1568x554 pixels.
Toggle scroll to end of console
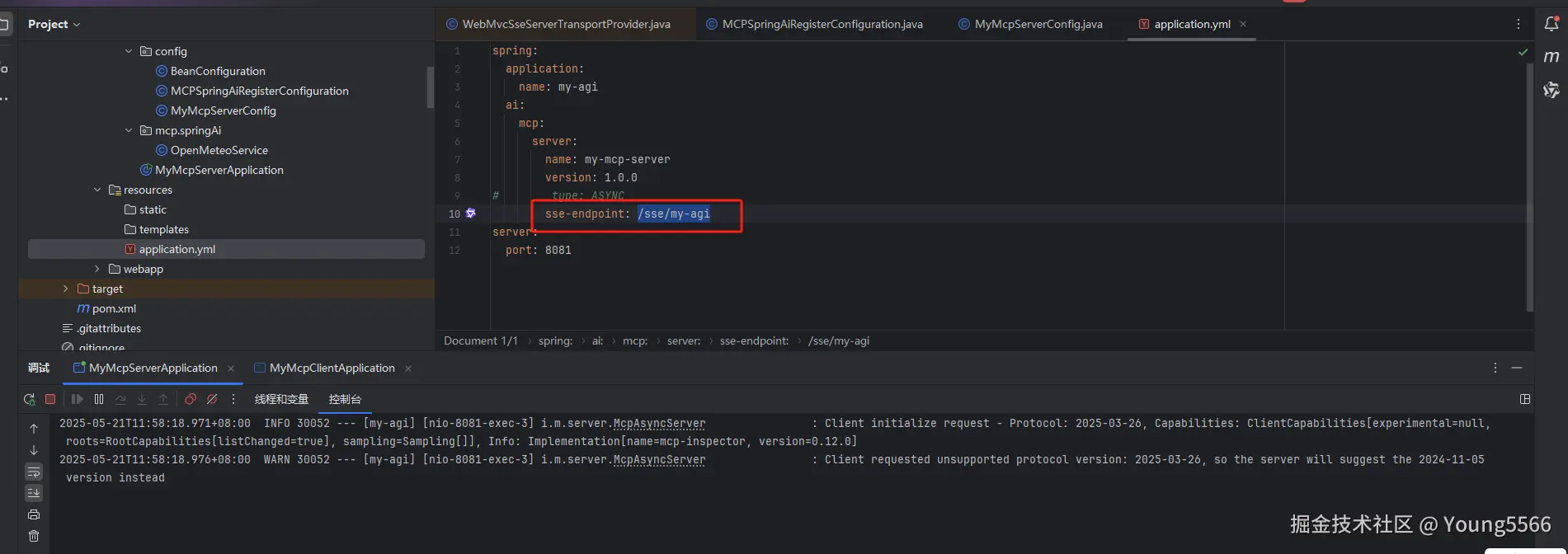click(34, 493)
